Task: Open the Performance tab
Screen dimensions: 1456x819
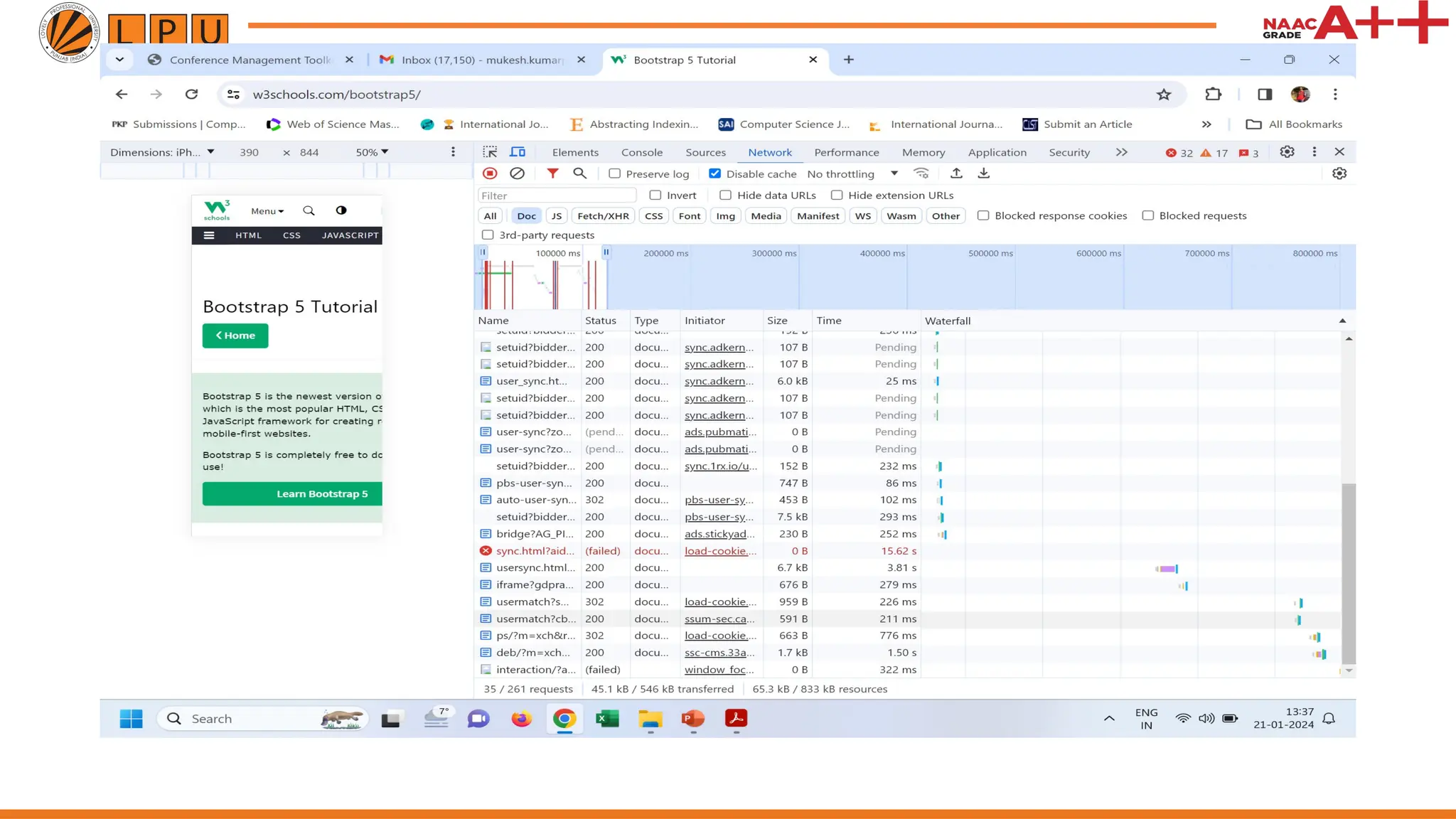Action: 846,152
